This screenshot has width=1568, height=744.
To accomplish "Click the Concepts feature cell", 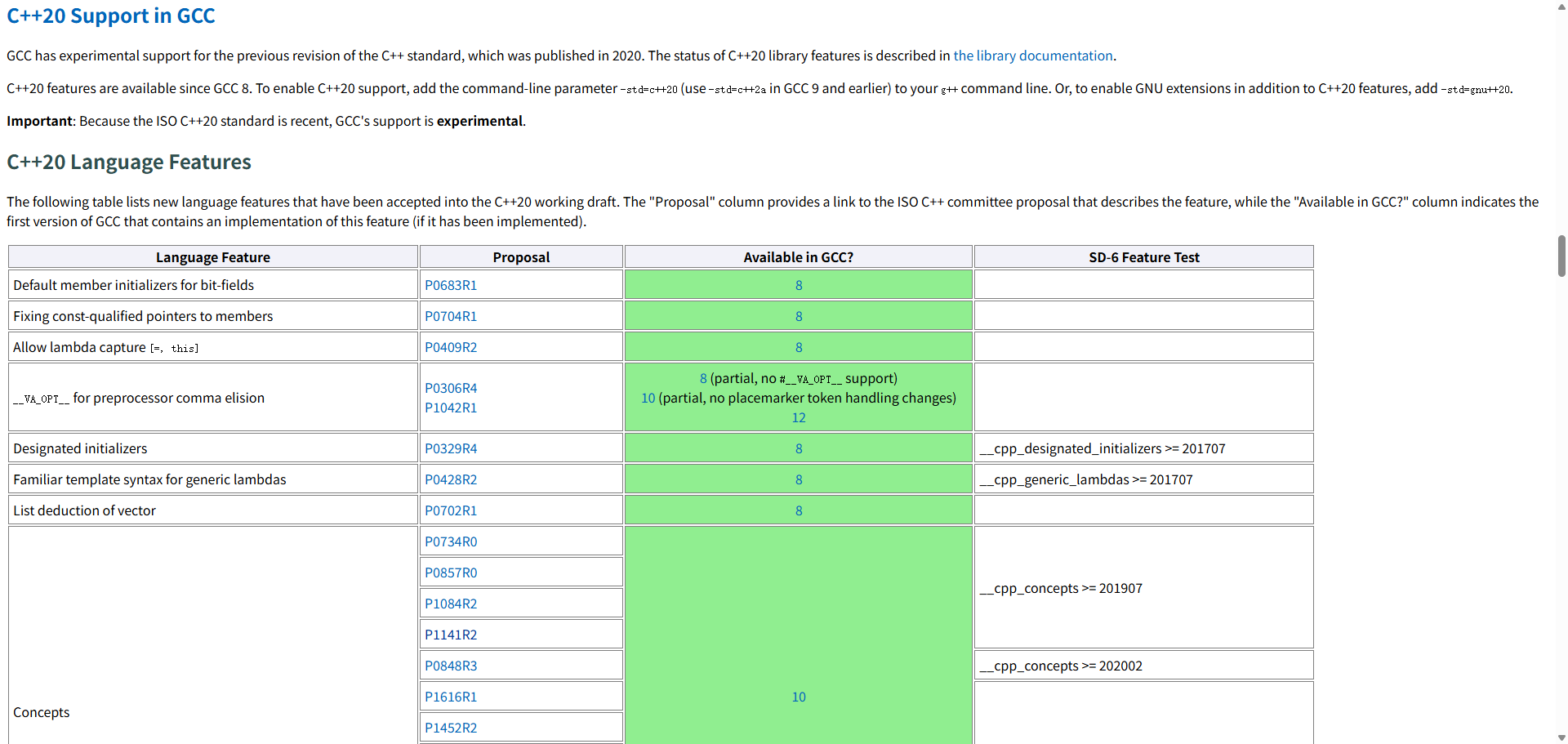I will pyautogui.click(x=213, y=635).
